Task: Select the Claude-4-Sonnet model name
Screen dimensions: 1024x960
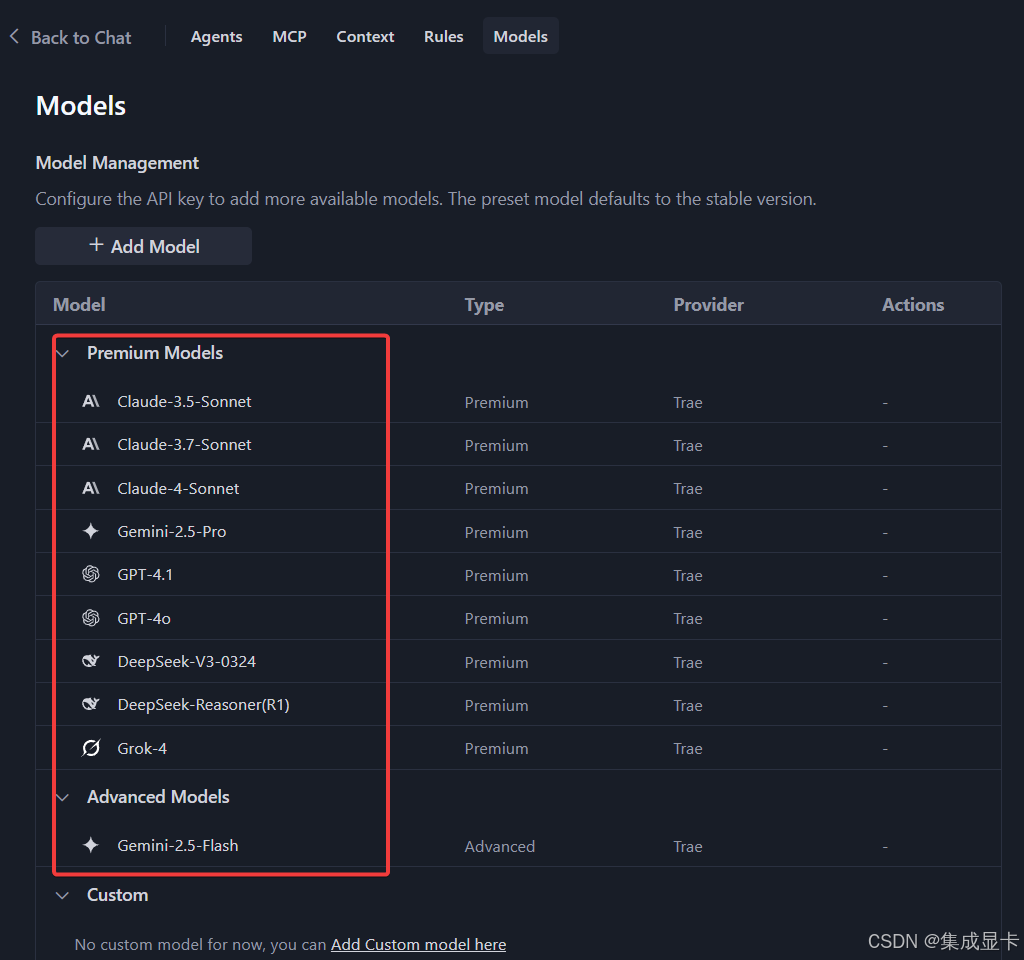Action: [178, 488]
